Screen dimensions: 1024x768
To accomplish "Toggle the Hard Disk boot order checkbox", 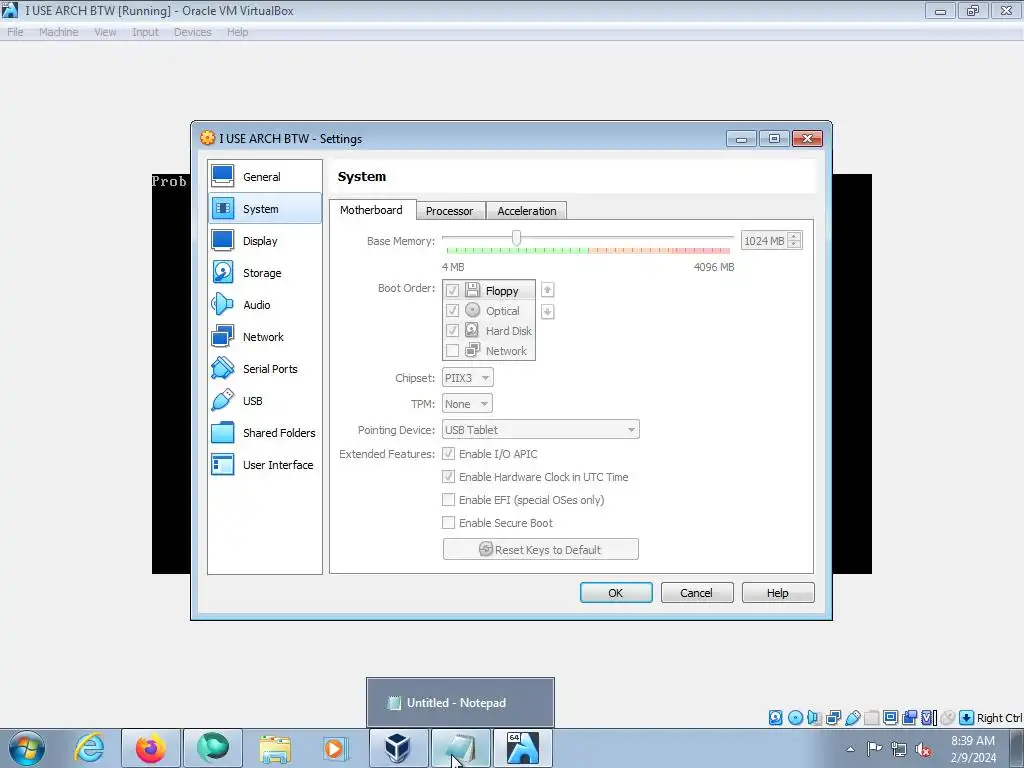I will click(452, 330).
